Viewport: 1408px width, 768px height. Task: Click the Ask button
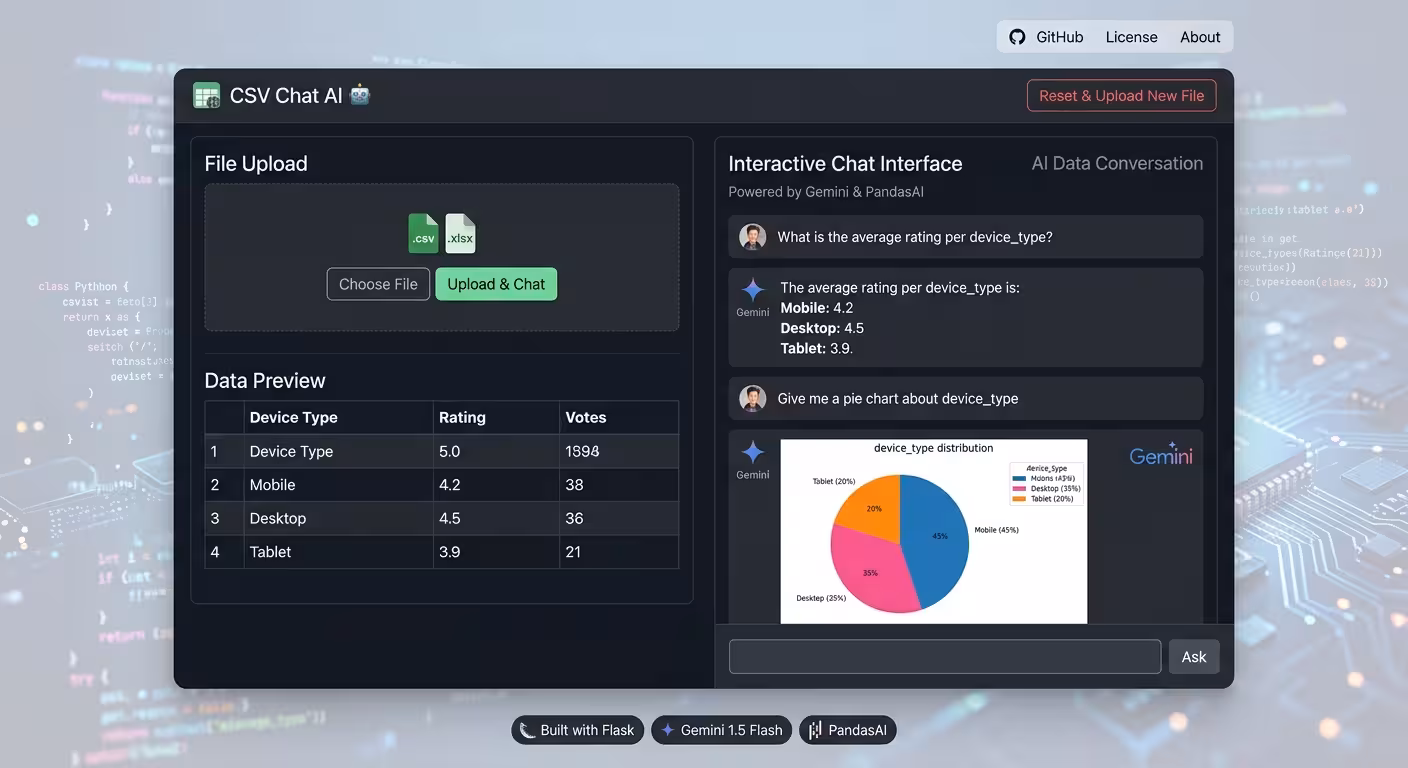click(1194, 657)
